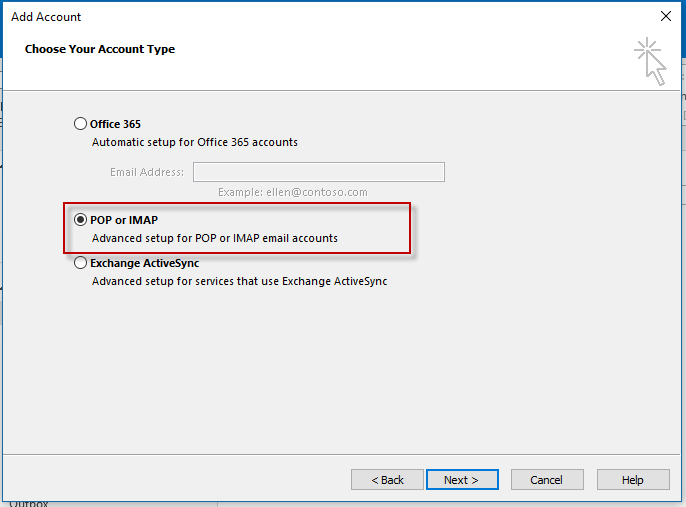Screen dimensions: 686x507
Task: Open Help for this dialog
Action: point(632,480)
